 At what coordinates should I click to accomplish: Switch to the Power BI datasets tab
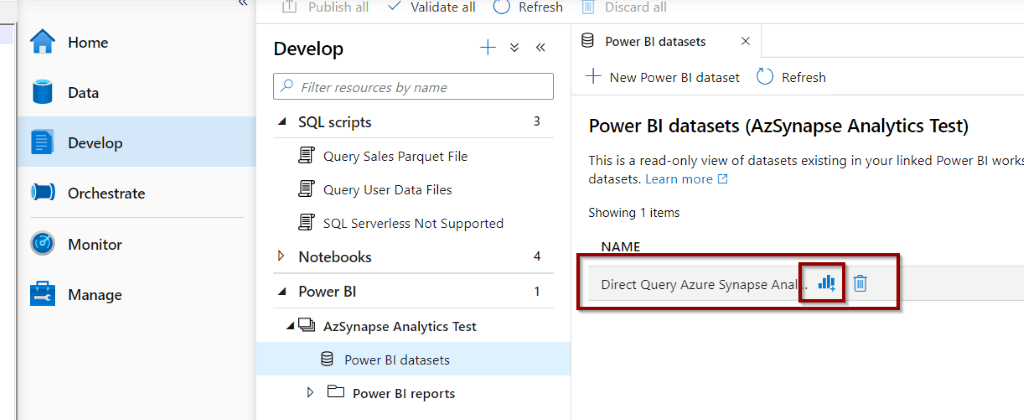coord(655,41)
